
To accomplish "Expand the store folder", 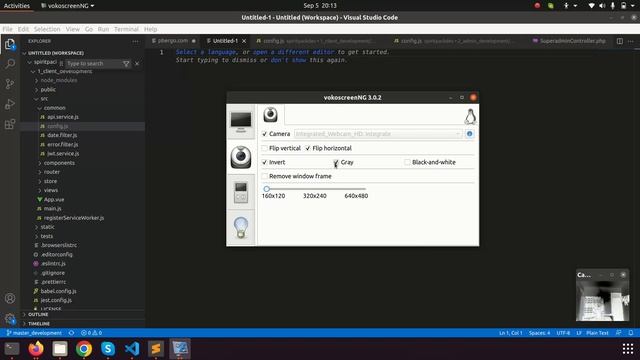I will 50,181.
